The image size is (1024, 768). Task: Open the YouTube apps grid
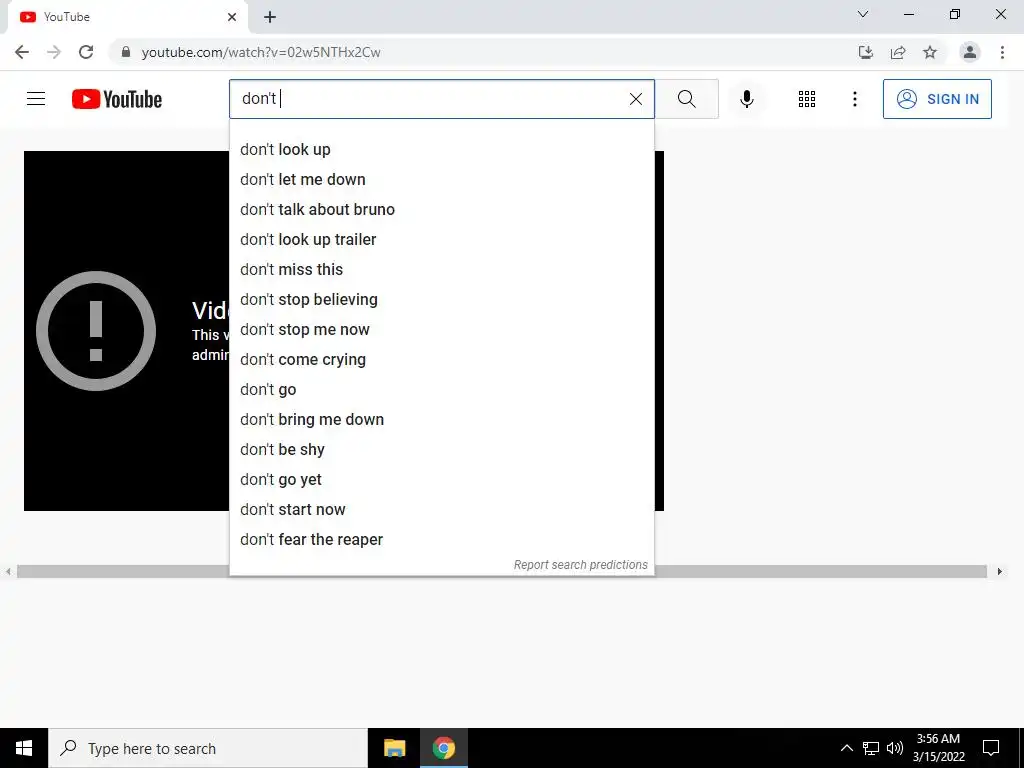tap(807, 99)
